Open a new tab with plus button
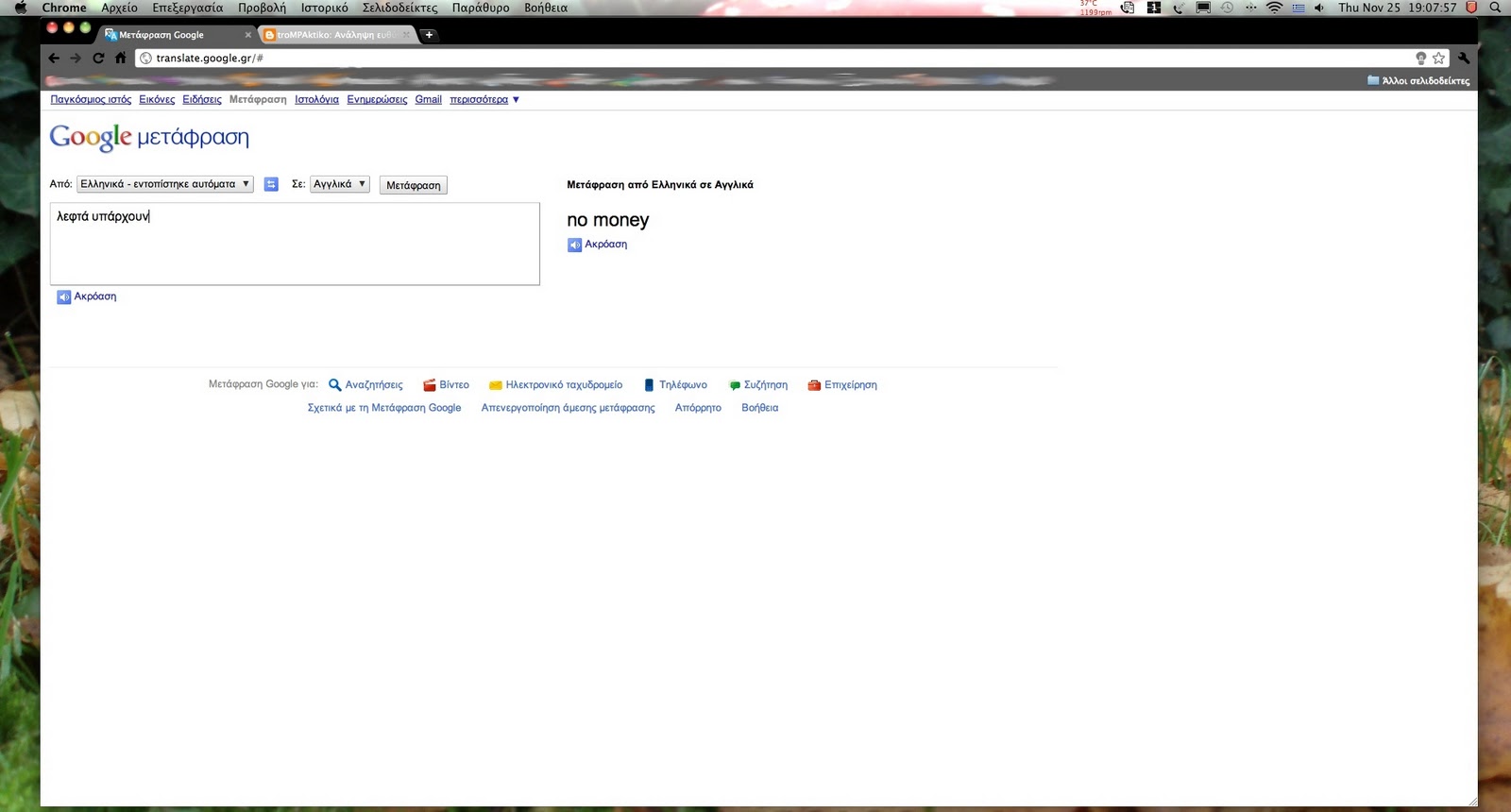Viewport: 1511px width, 812px height. coord(429,35)
